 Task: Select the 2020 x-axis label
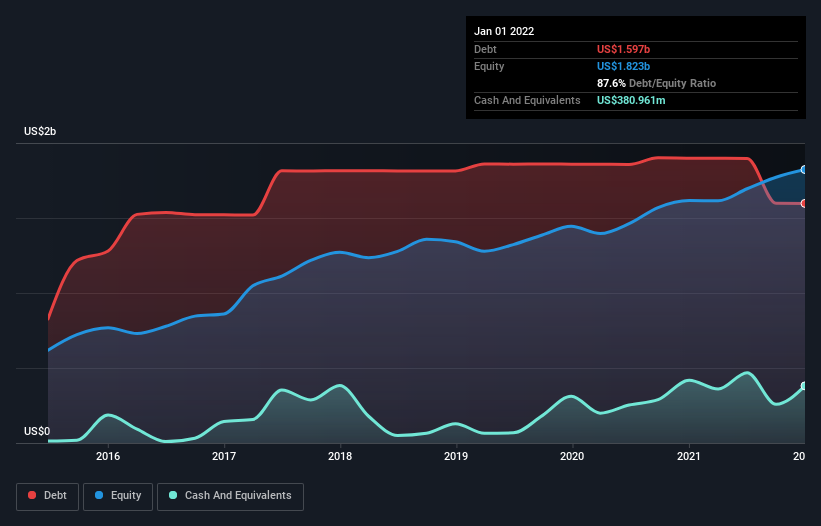tap(572, 456)
